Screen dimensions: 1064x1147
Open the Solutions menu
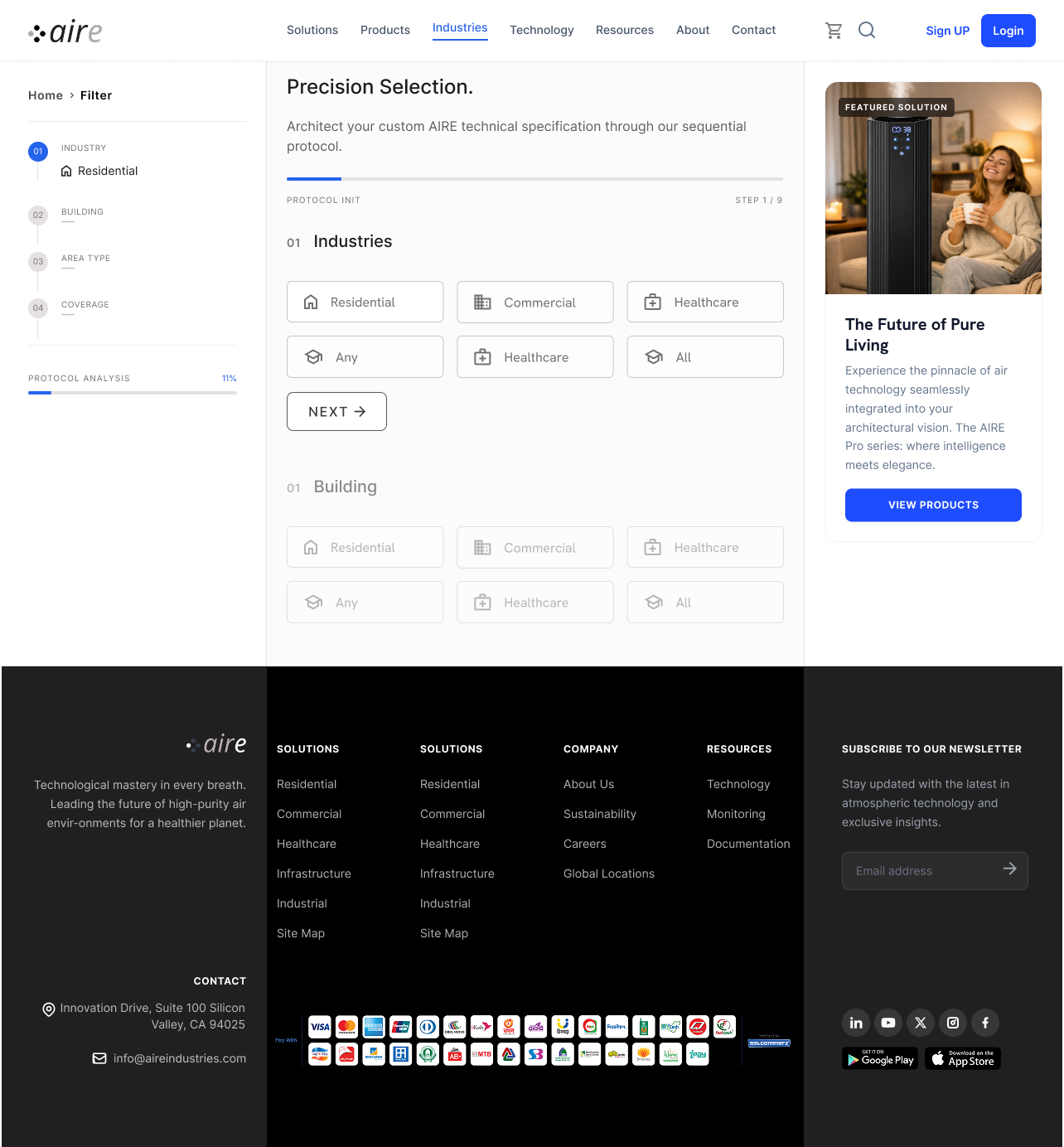pos(312,30)
